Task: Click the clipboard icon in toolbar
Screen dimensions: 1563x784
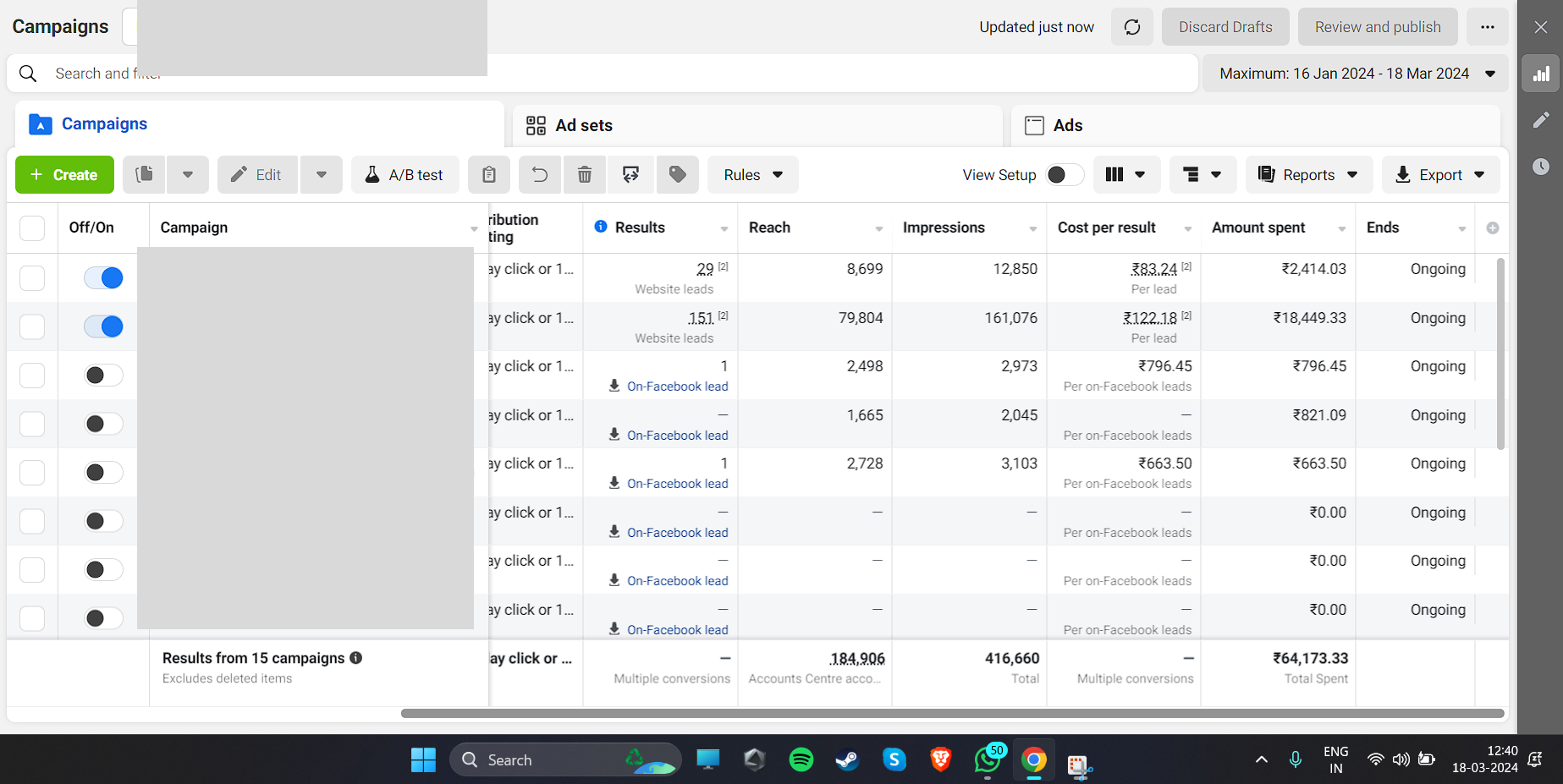Action: tap(489, 174)
